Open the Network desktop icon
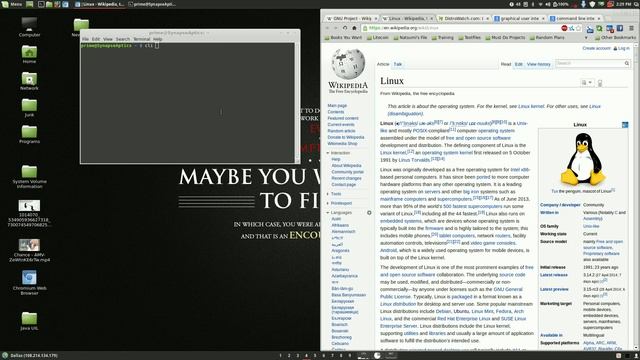 pos(29,81)
